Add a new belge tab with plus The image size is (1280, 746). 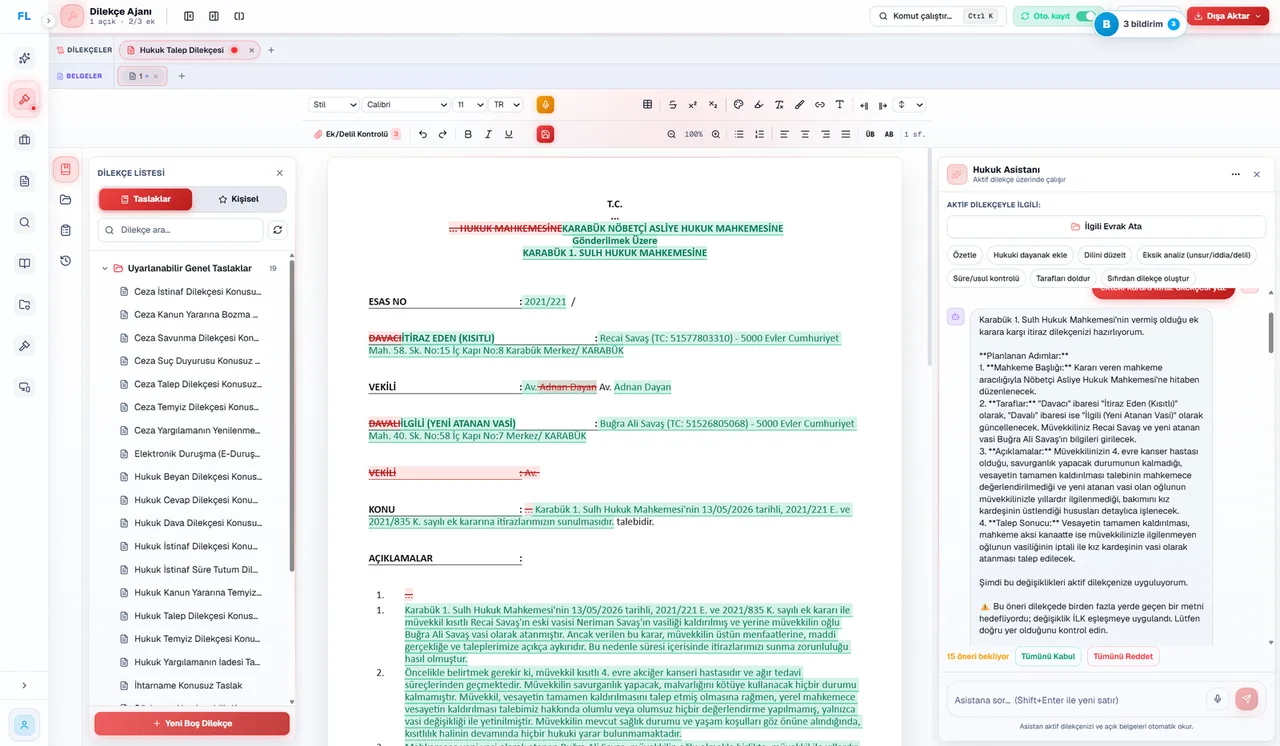(x=181, y=76)
